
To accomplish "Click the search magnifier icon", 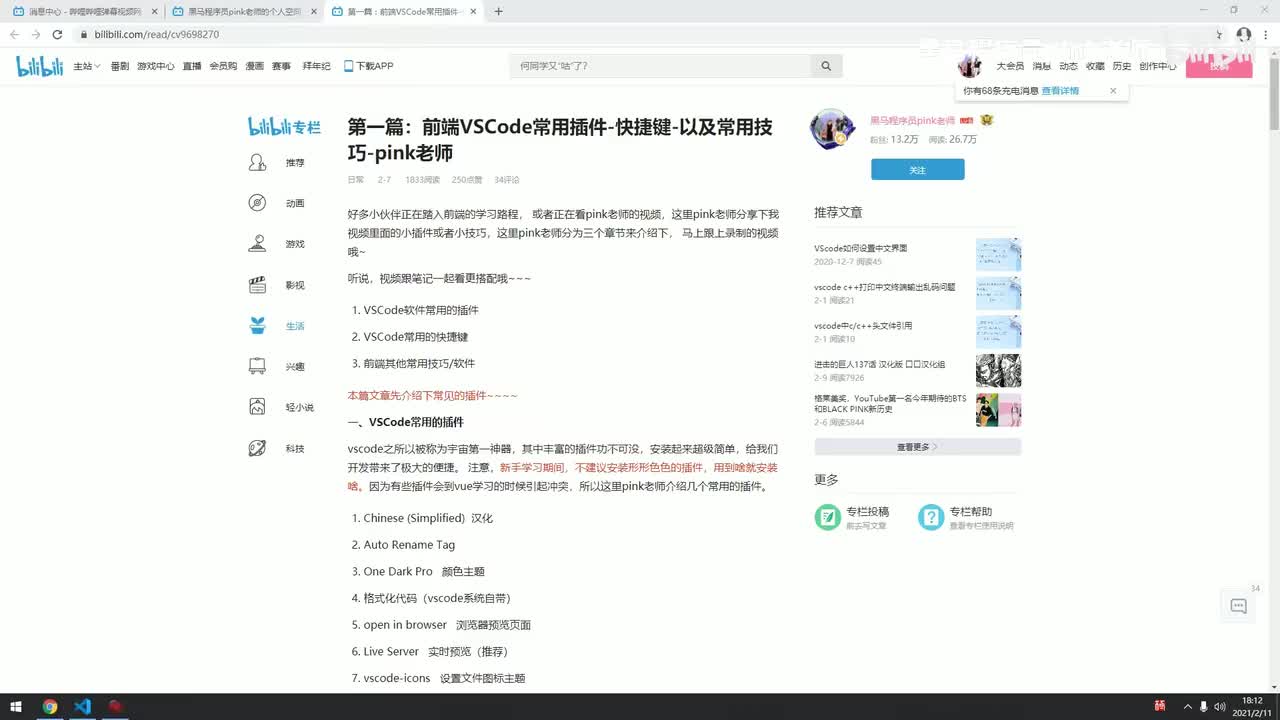I will tap(826, 66).
